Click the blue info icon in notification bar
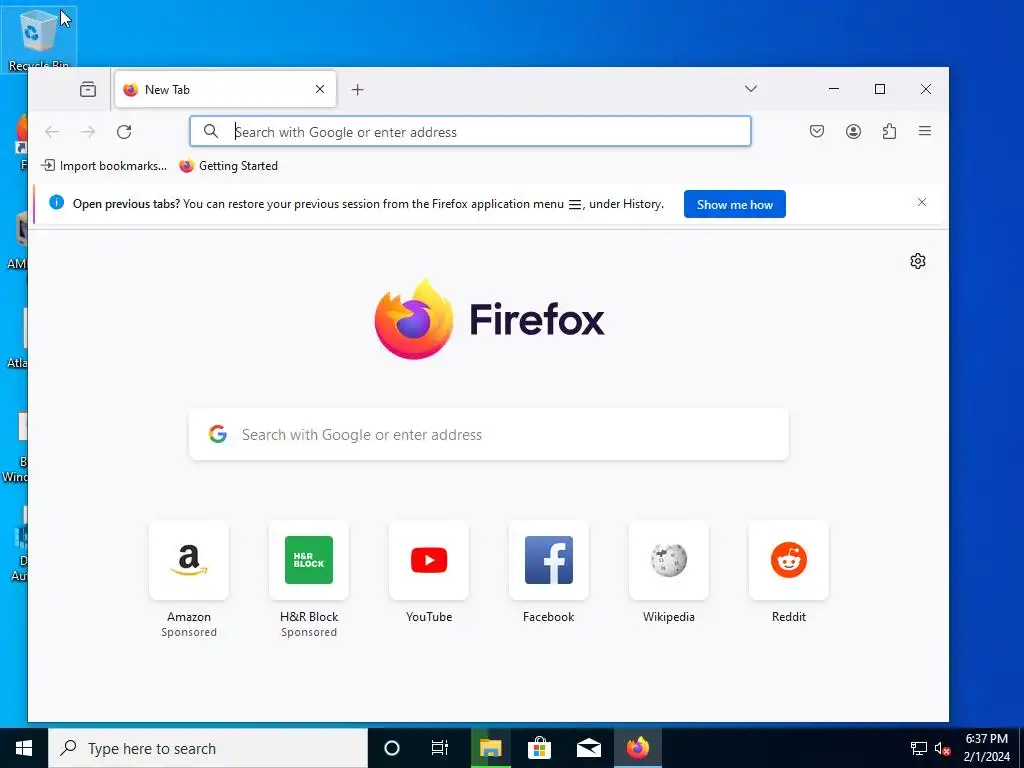Screen dimensions: 1024x768 [57, 202]
